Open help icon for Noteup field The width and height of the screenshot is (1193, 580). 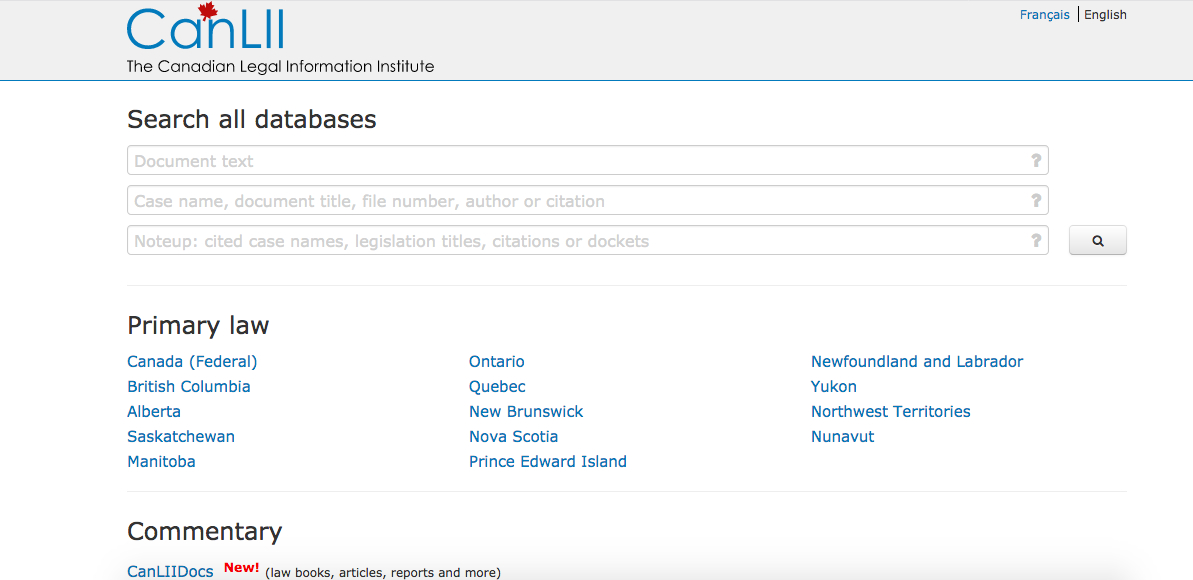click(x=1036, y=240)
